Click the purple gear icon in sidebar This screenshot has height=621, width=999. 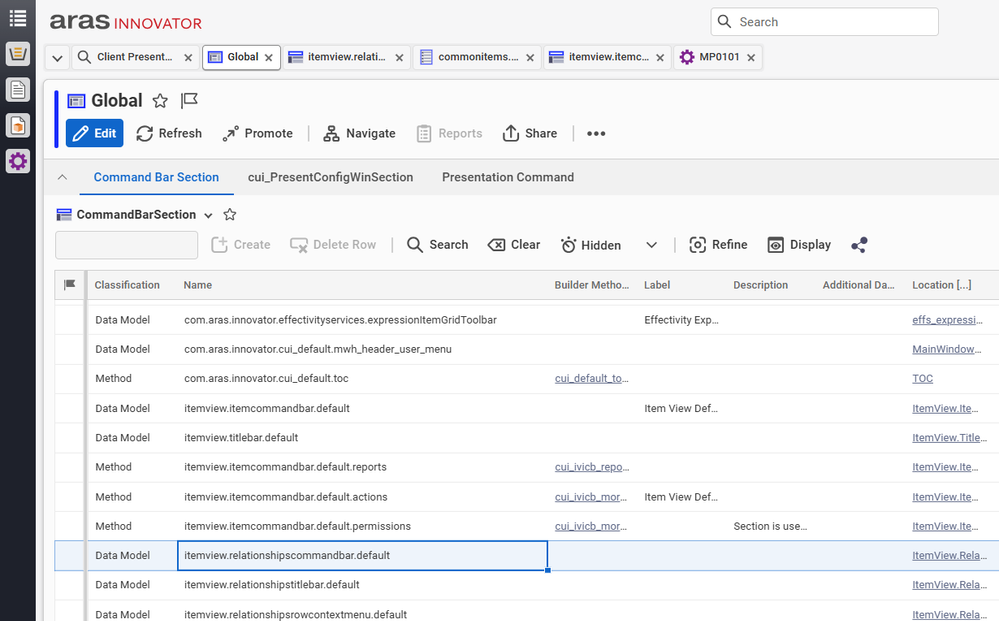coord(17,161)
